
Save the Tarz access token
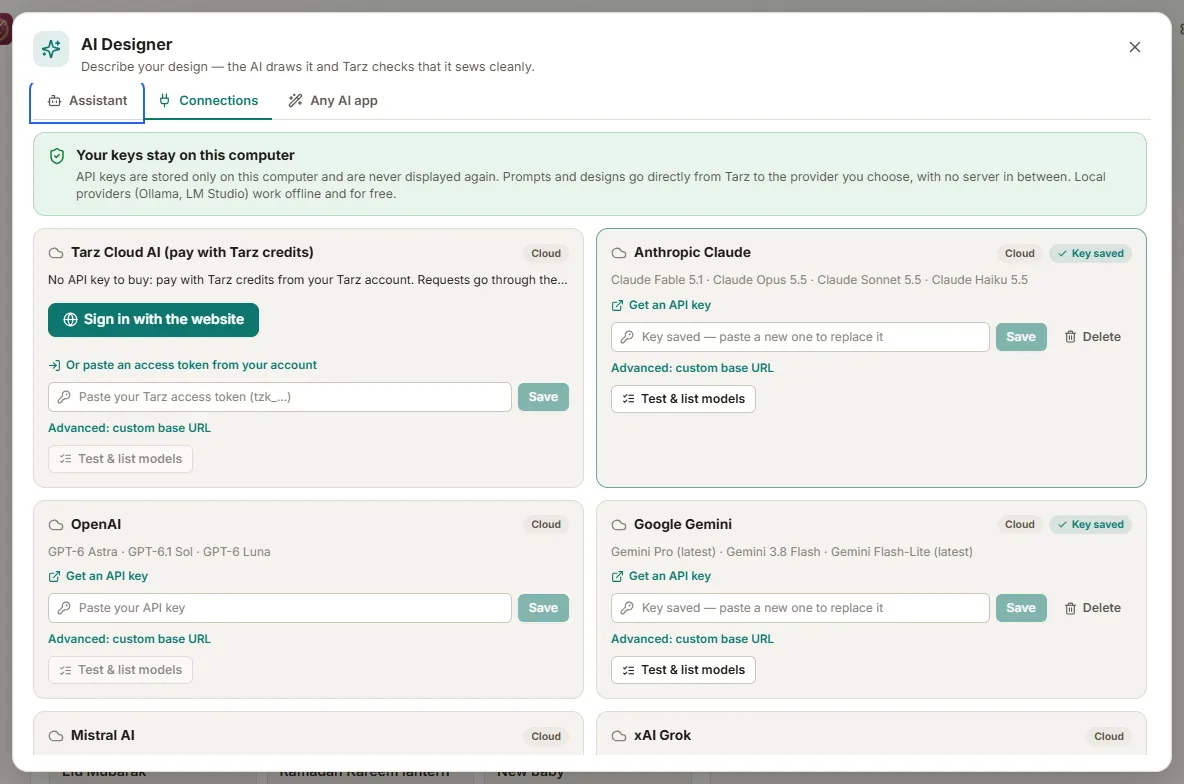point(544,397)
